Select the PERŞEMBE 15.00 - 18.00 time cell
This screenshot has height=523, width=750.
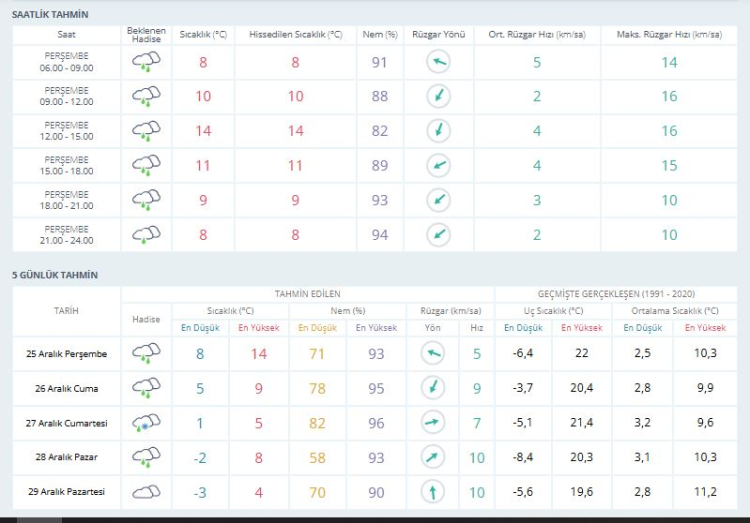(66, 166)
